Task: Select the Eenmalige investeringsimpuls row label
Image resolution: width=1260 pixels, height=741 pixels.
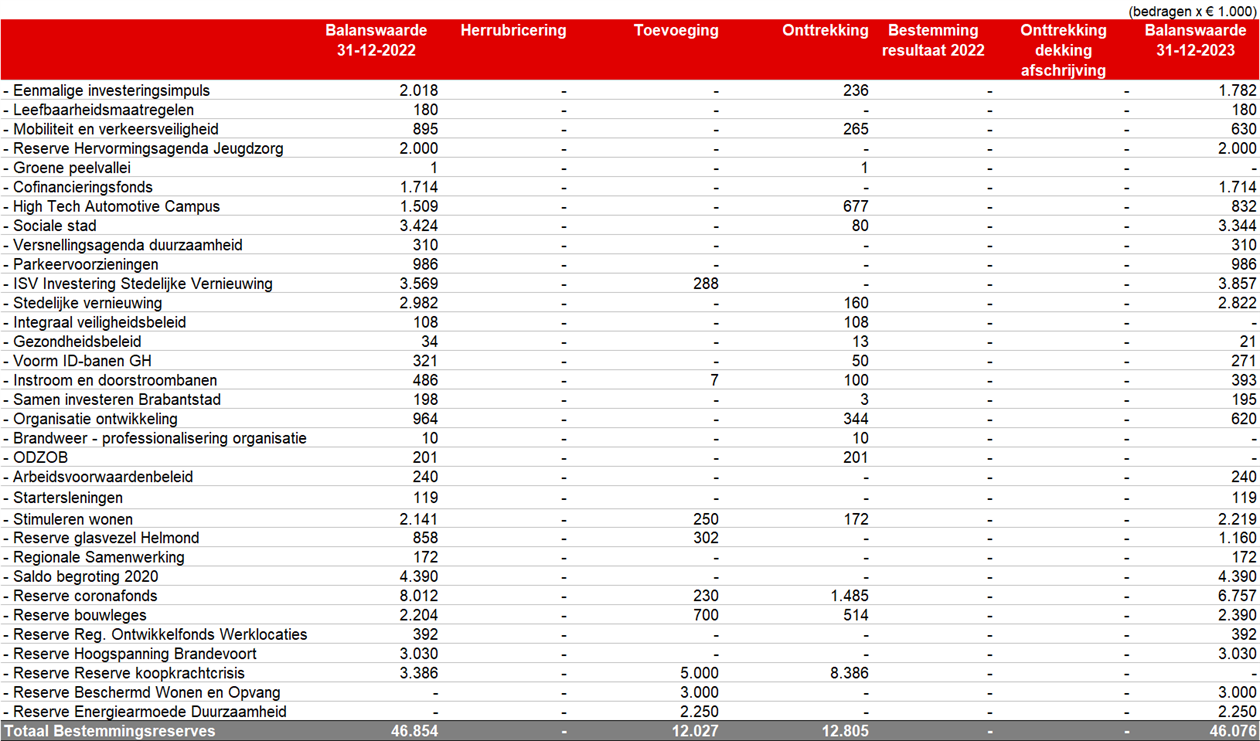Action: (107, 91)
